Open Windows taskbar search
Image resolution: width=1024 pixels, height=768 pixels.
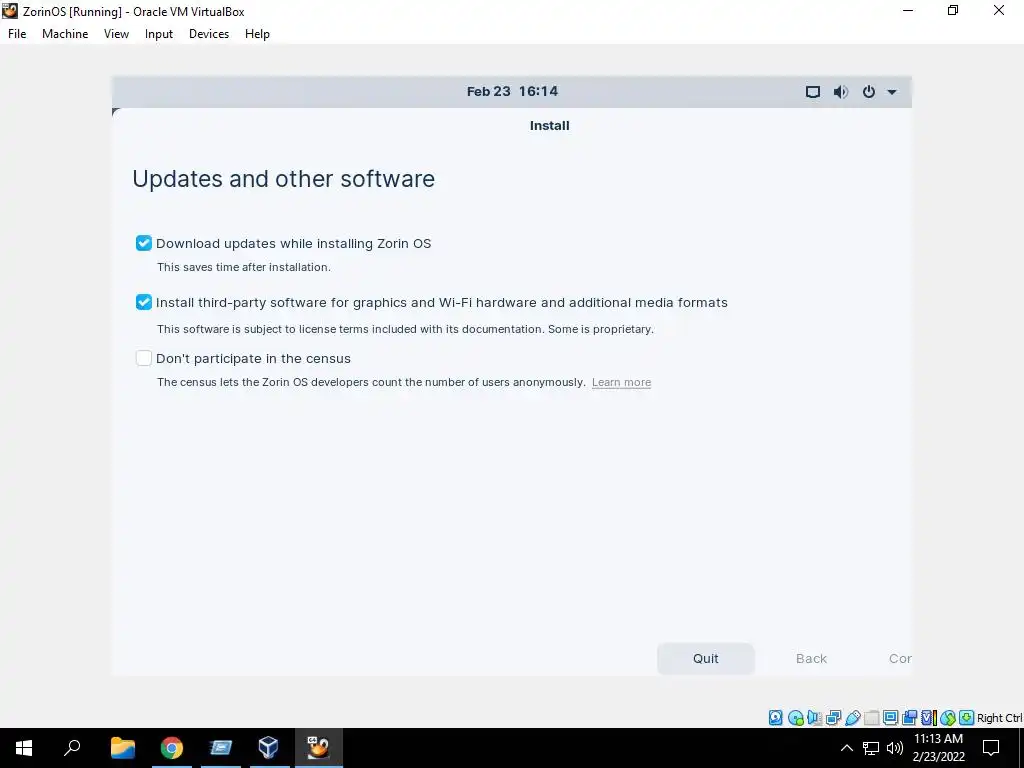72,748
